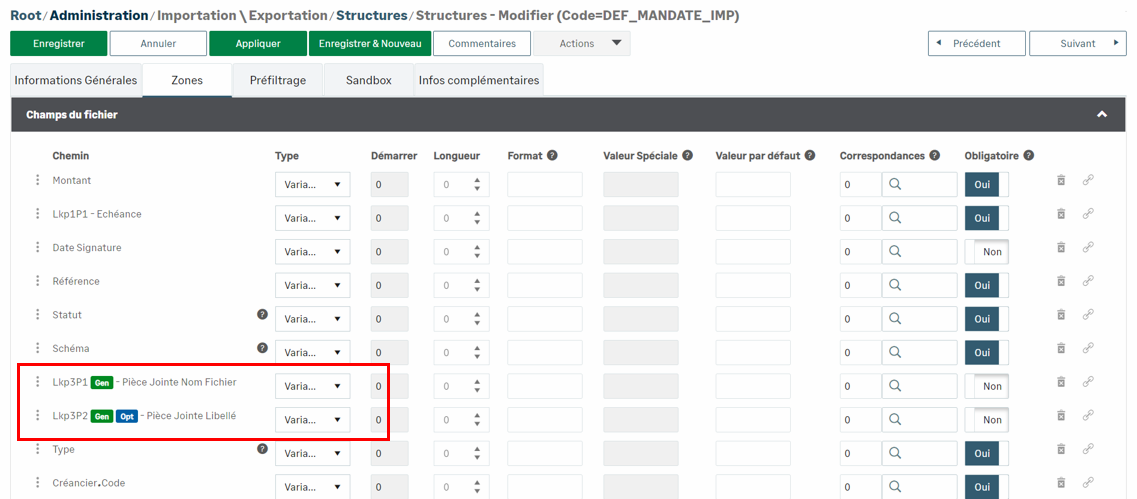Toggle Obligatoire switch for Date Signature
This screenshot has width=1137, height=499.
986,252
